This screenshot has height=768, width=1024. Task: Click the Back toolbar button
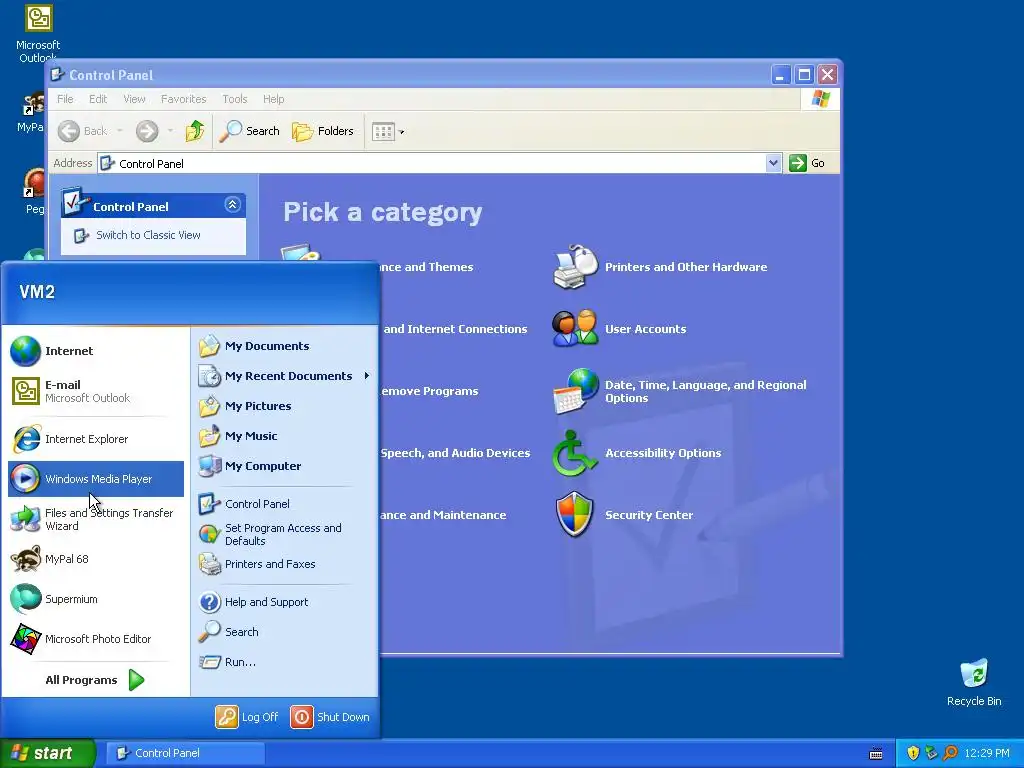[82, 131]
